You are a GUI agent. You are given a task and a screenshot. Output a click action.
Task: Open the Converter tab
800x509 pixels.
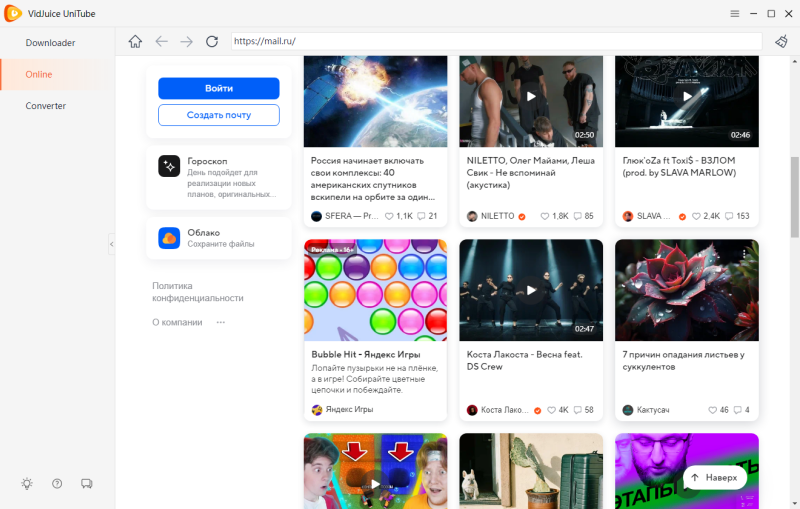[x=46, y=106]
